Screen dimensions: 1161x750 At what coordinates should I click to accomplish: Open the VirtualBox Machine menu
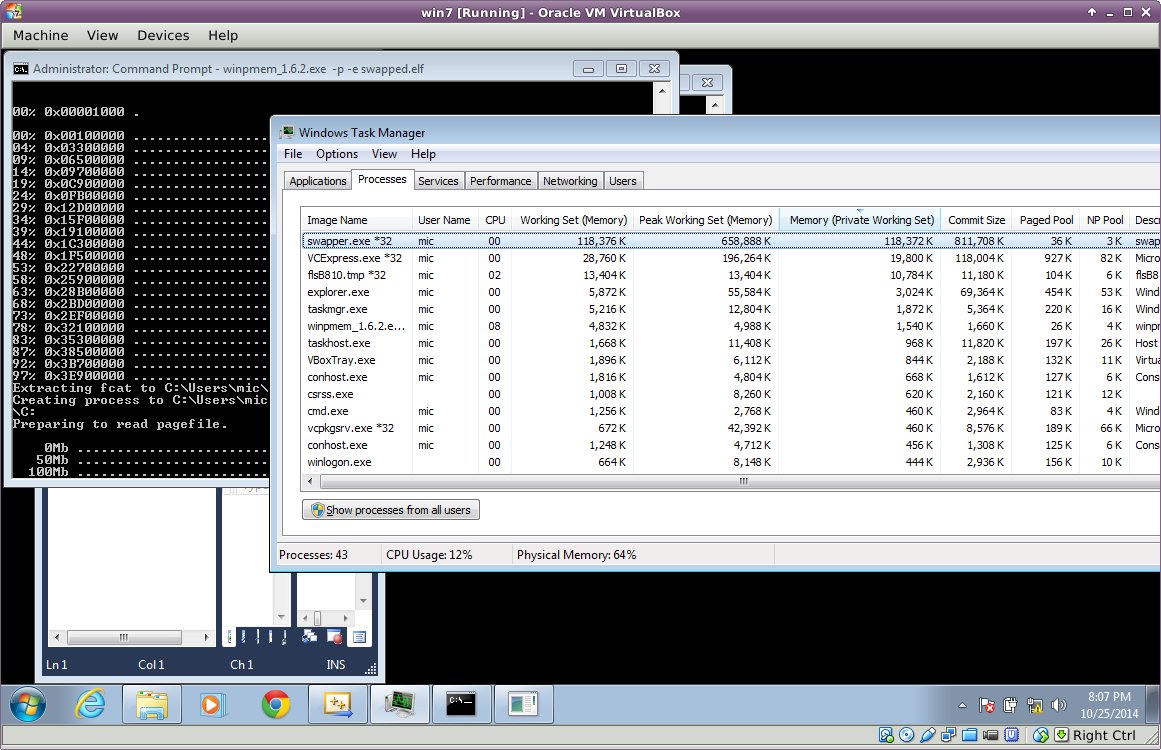(41, 36)
